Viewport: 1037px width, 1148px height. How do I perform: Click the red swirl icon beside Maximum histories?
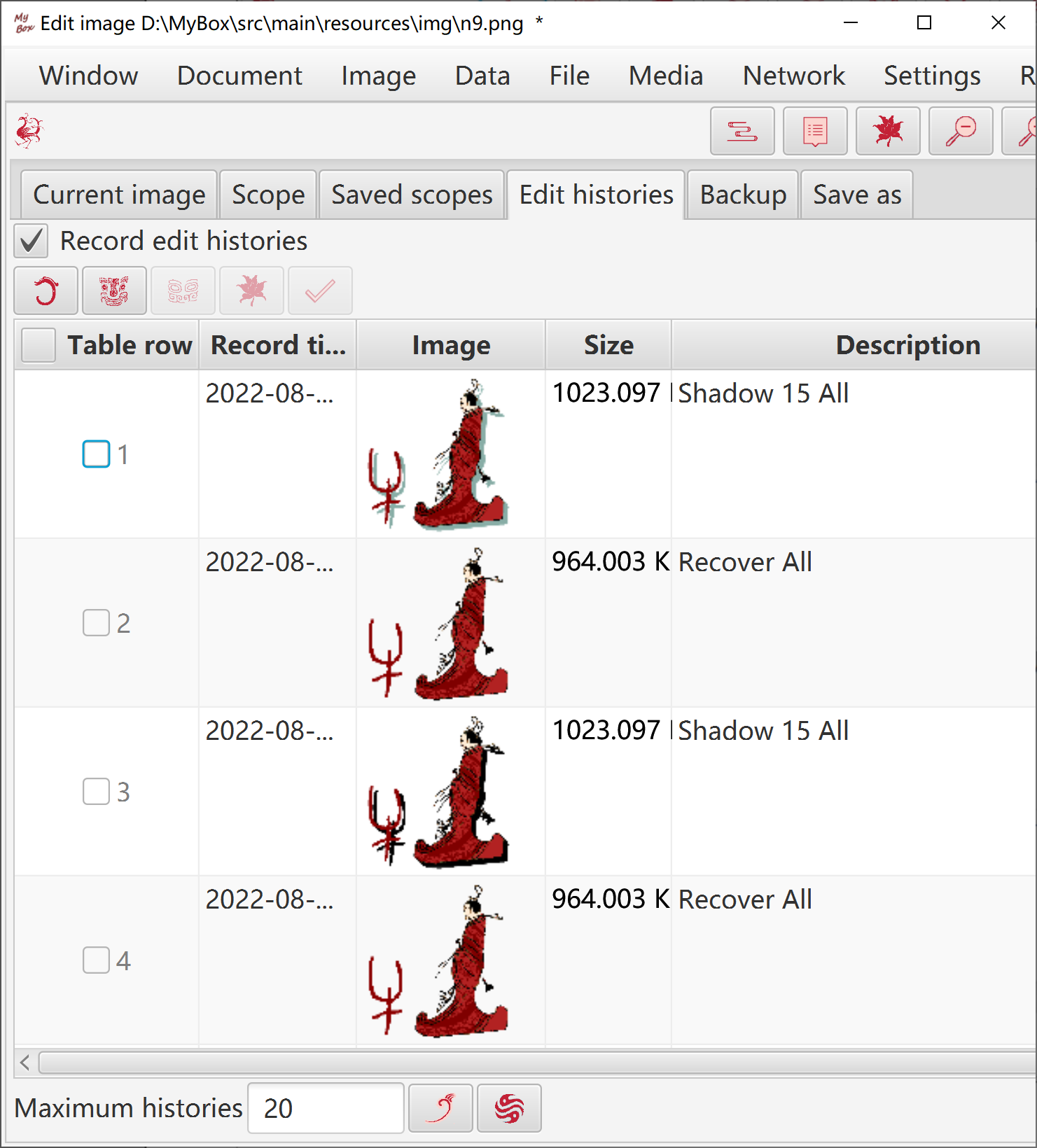509,1108
